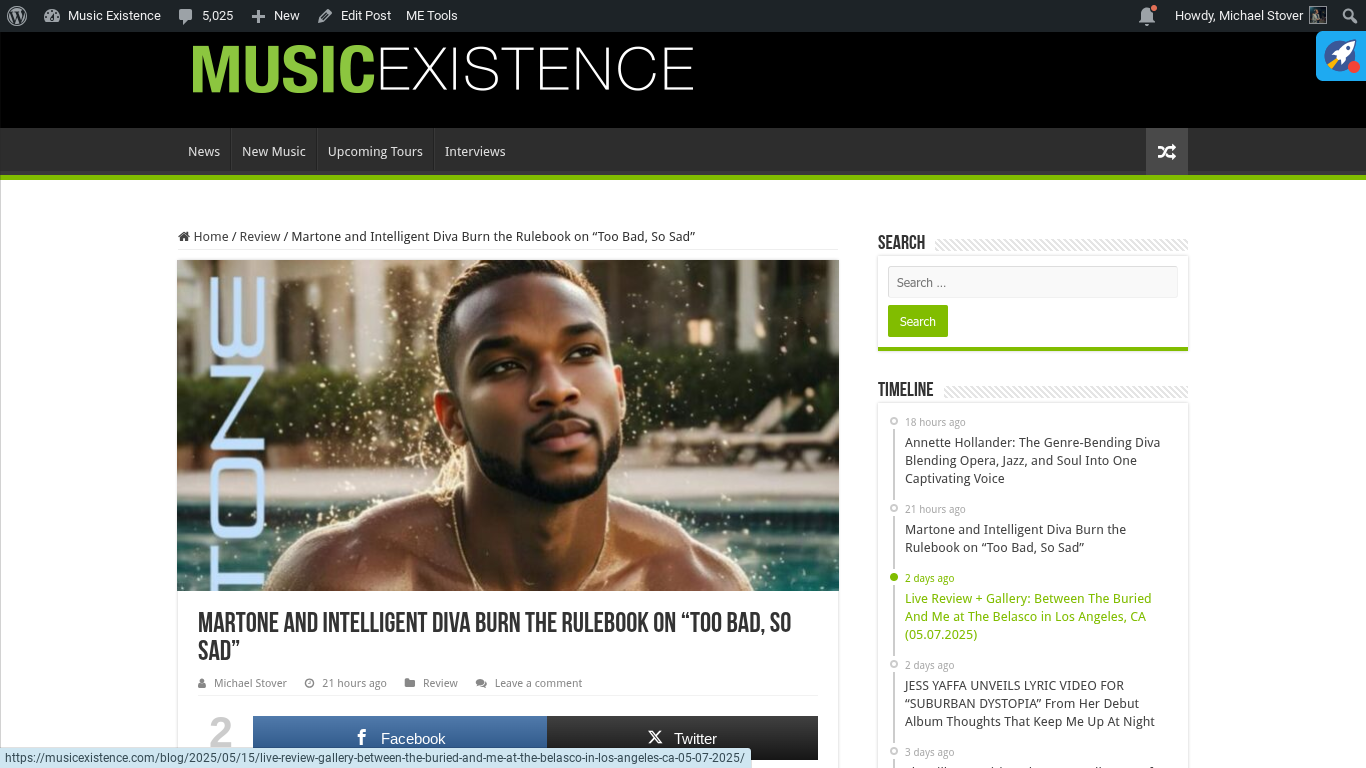The height and width of the screenshot is (768, 1366).
Task: Click the Edit Post pencil item
Action: [x=354, y=15]
